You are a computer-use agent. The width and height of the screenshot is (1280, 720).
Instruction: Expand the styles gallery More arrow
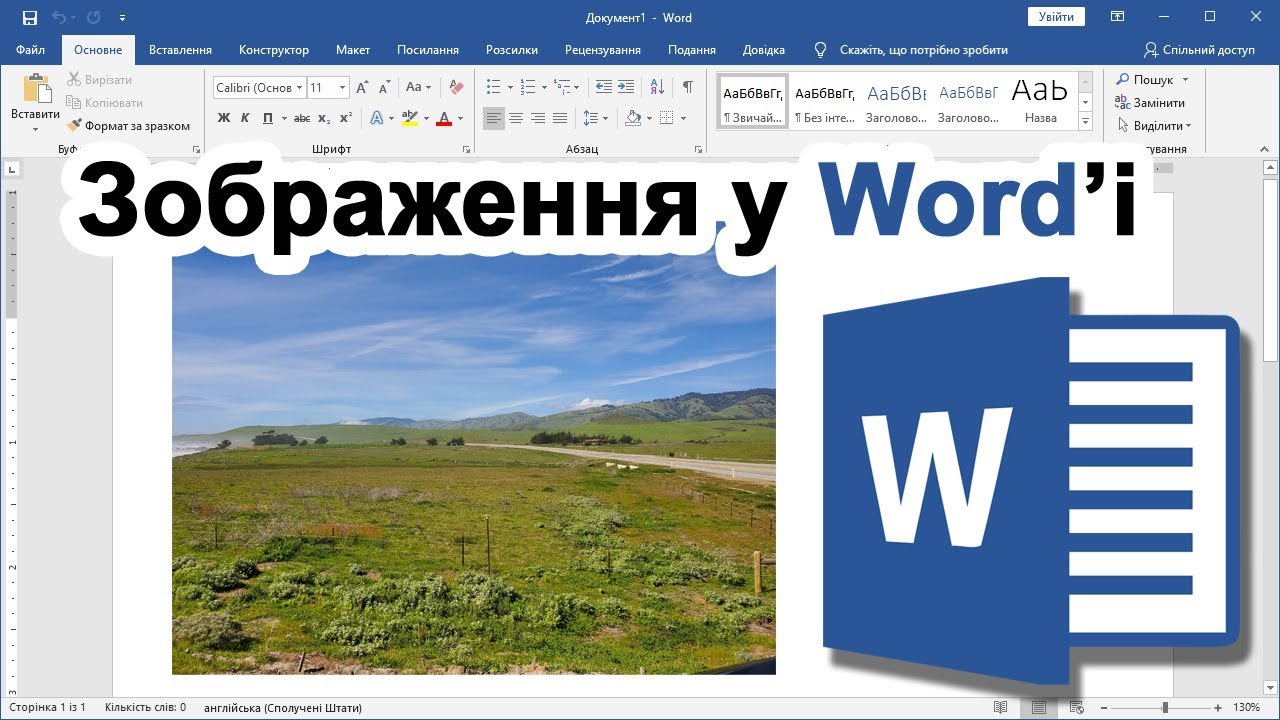pyautogui.click(x=1086, y=121)
